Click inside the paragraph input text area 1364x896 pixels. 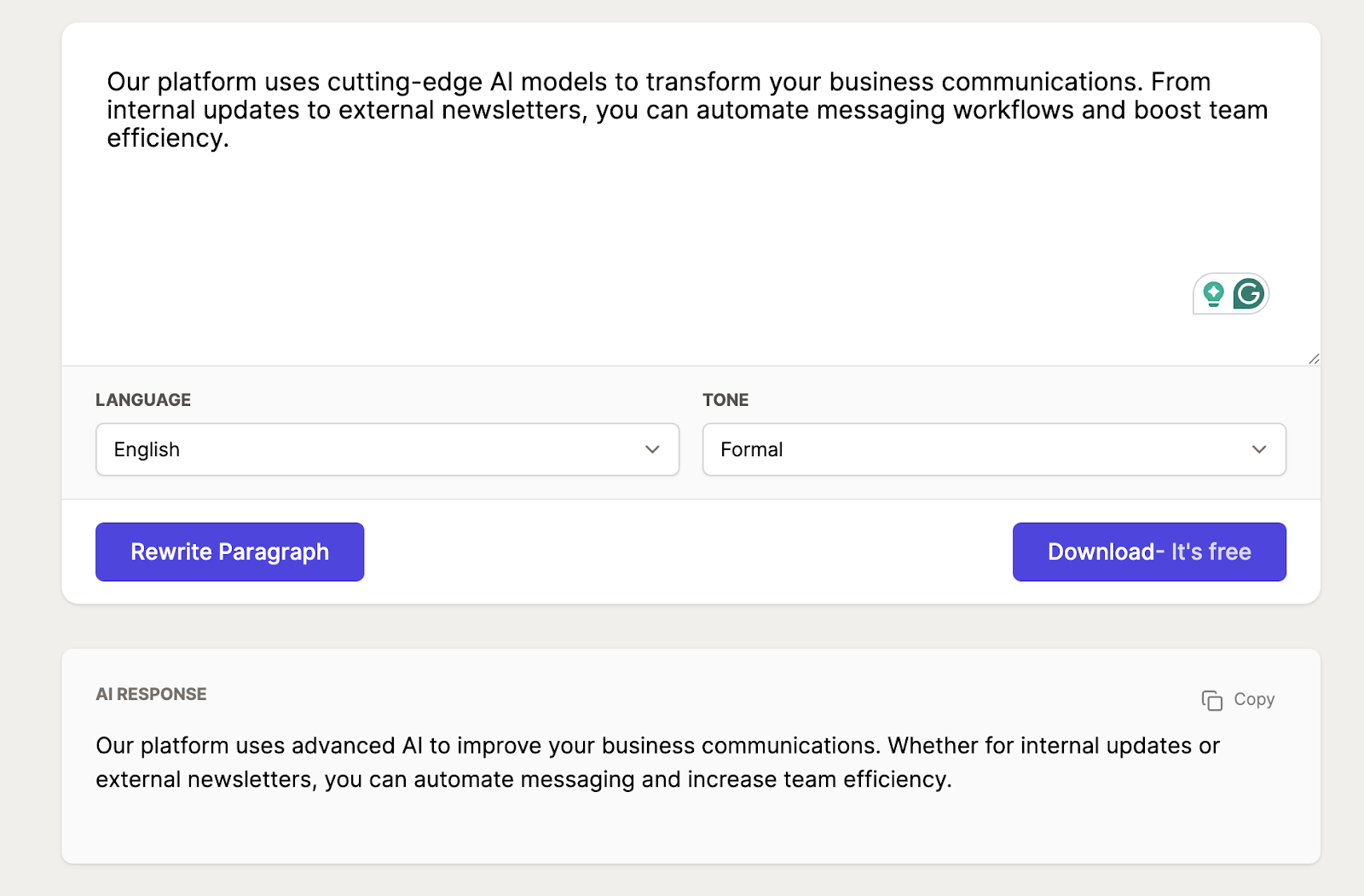click(x=691, y=194)
